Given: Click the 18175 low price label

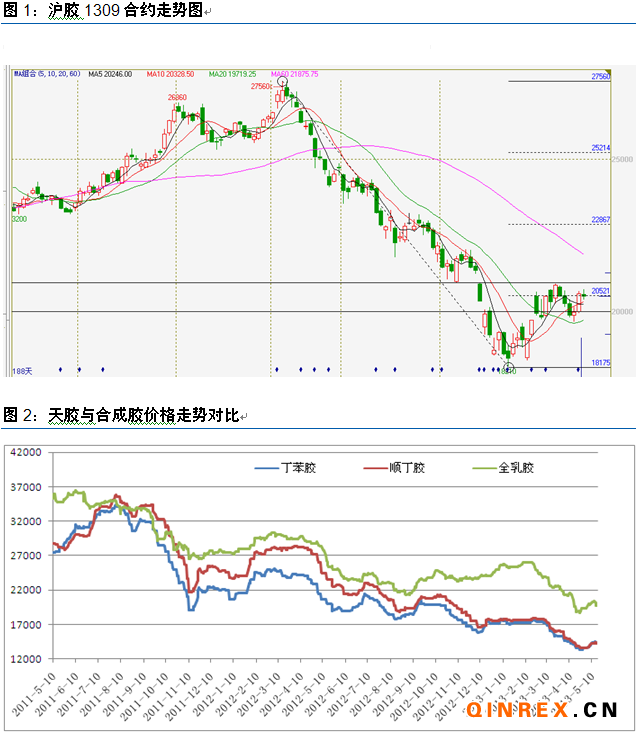Looking at the screenshot, I should (600, 363).
